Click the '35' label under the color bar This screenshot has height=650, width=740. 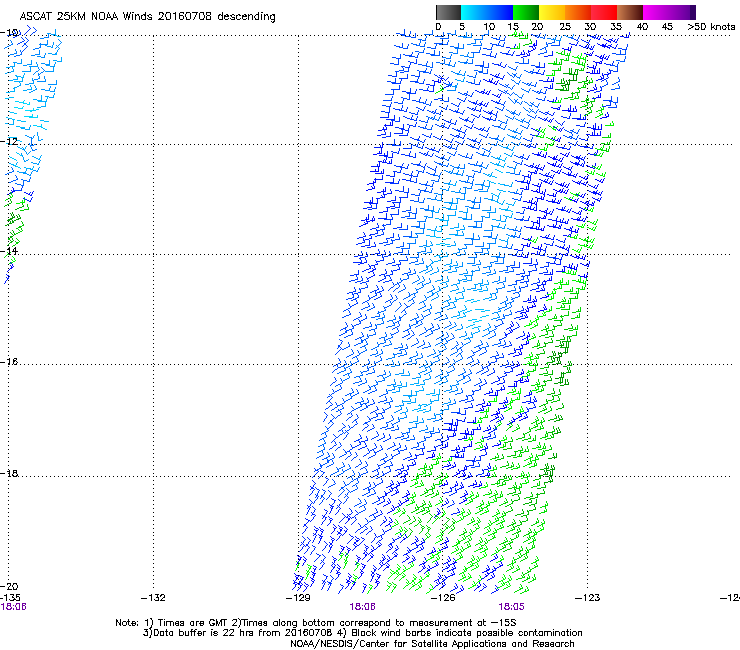616,26
